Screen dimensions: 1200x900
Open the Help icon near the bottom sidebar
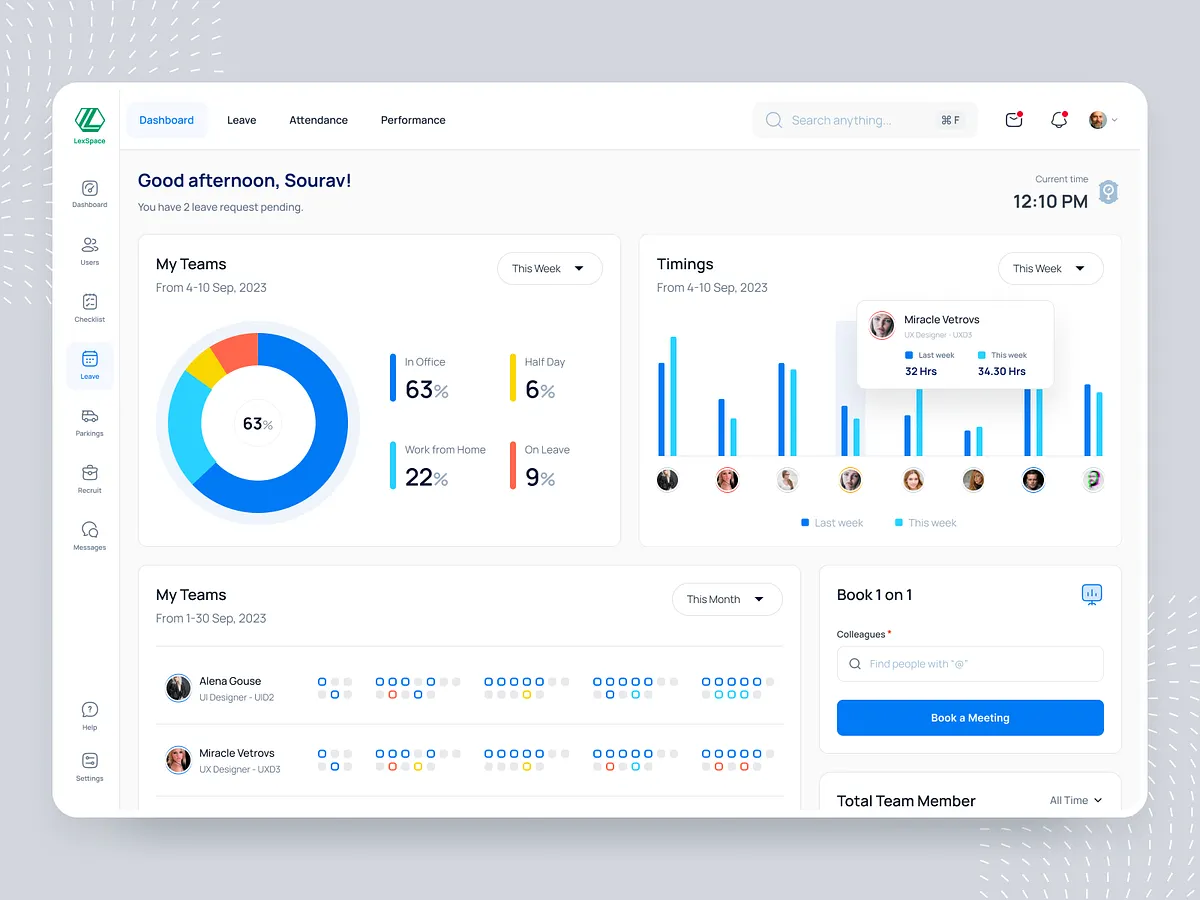pos(89,713)
